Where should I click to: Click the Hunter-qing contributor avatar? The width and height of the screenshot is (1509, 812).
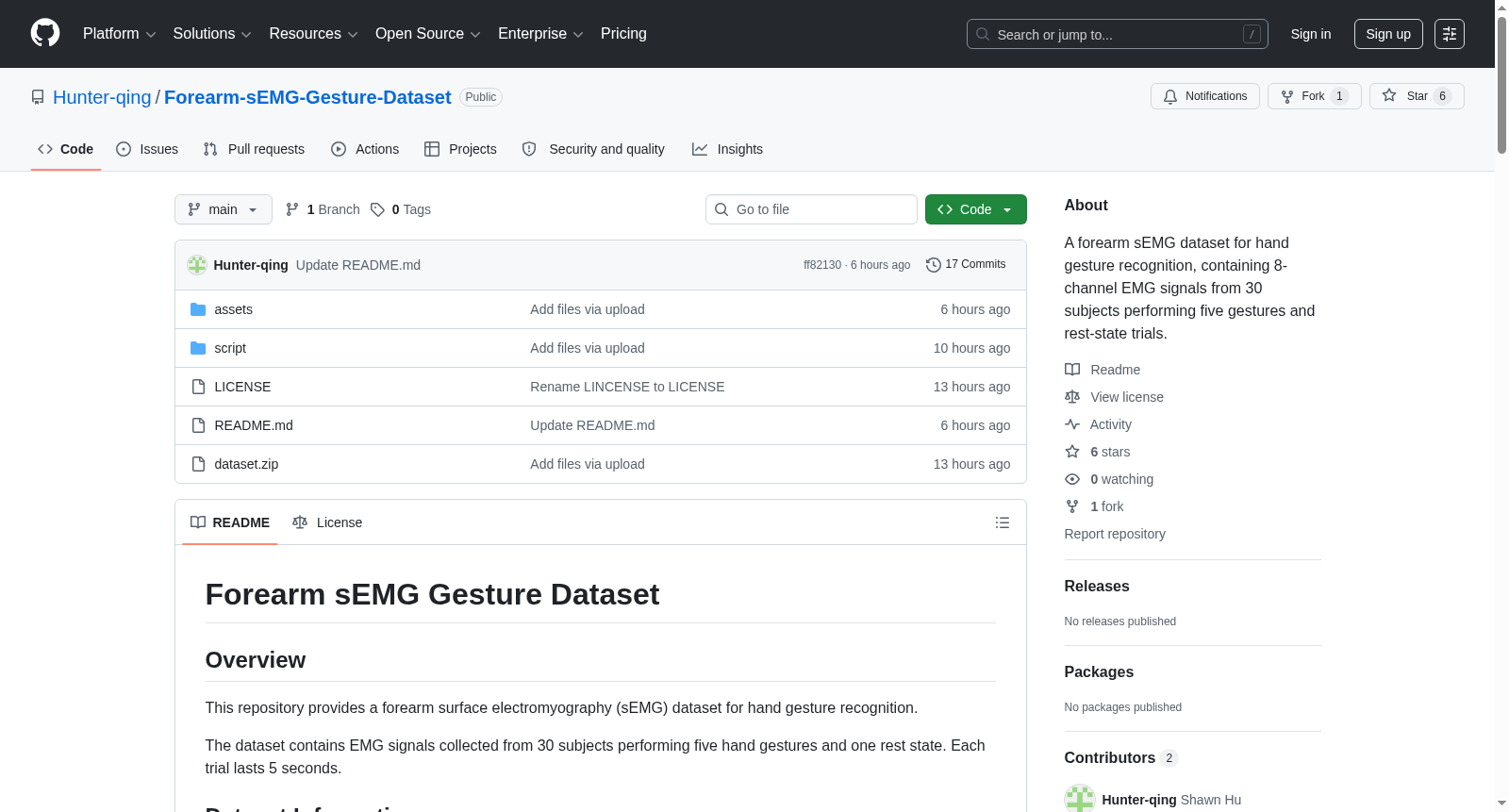[1080, 798]
